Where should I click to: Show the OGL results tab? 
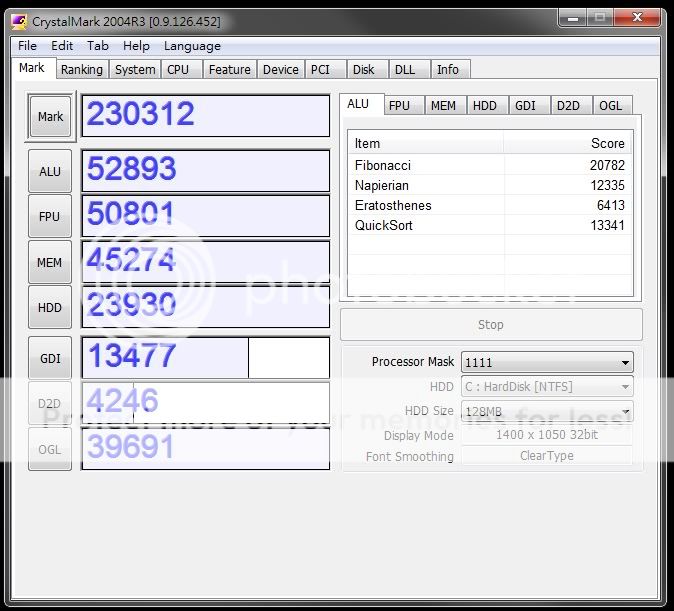613,106
